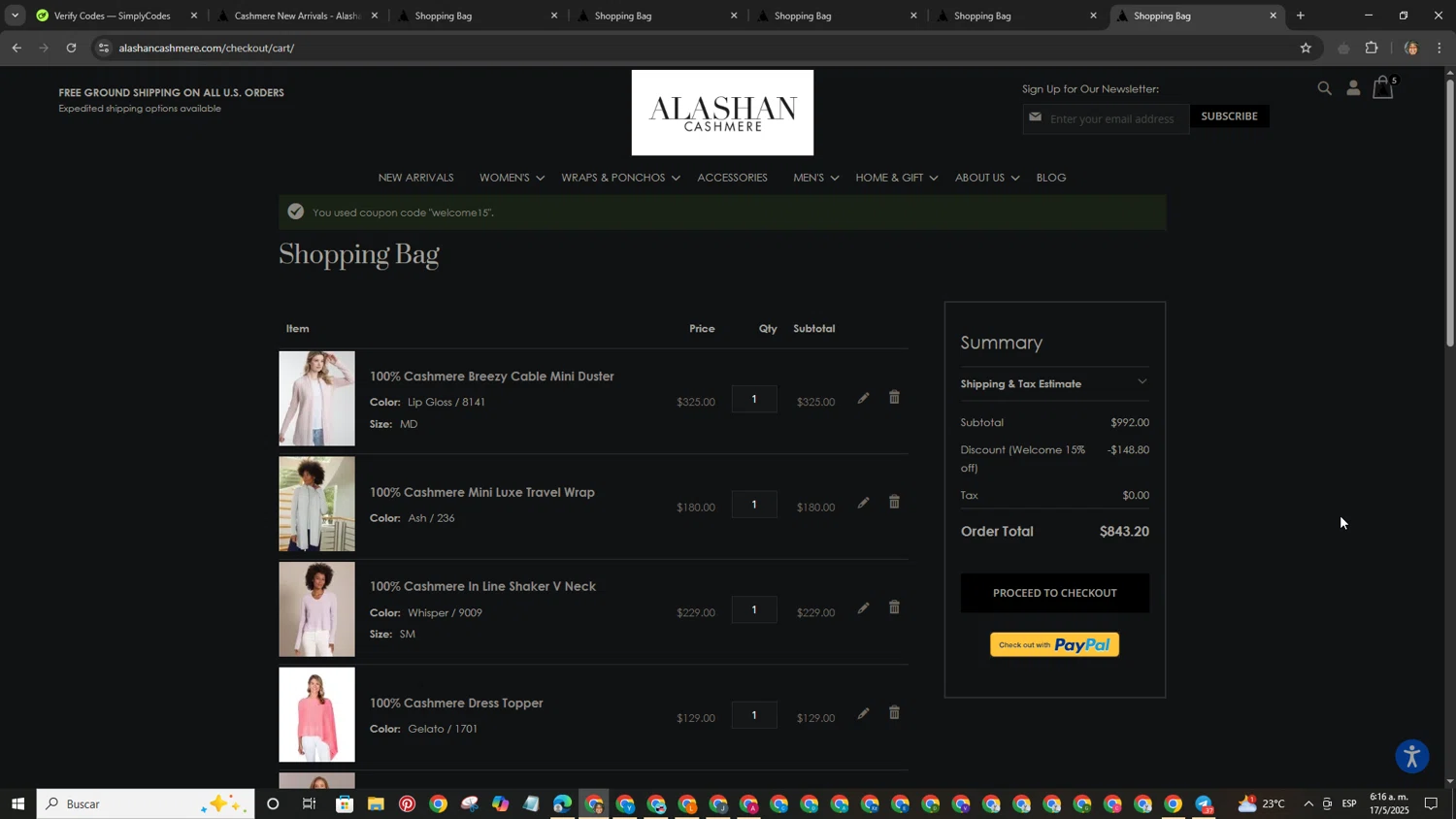Open 100% Cashmere Breezy Cable Mini Duster link
The height and width of the screenshot is (819, 1456).
coord(491,377)
